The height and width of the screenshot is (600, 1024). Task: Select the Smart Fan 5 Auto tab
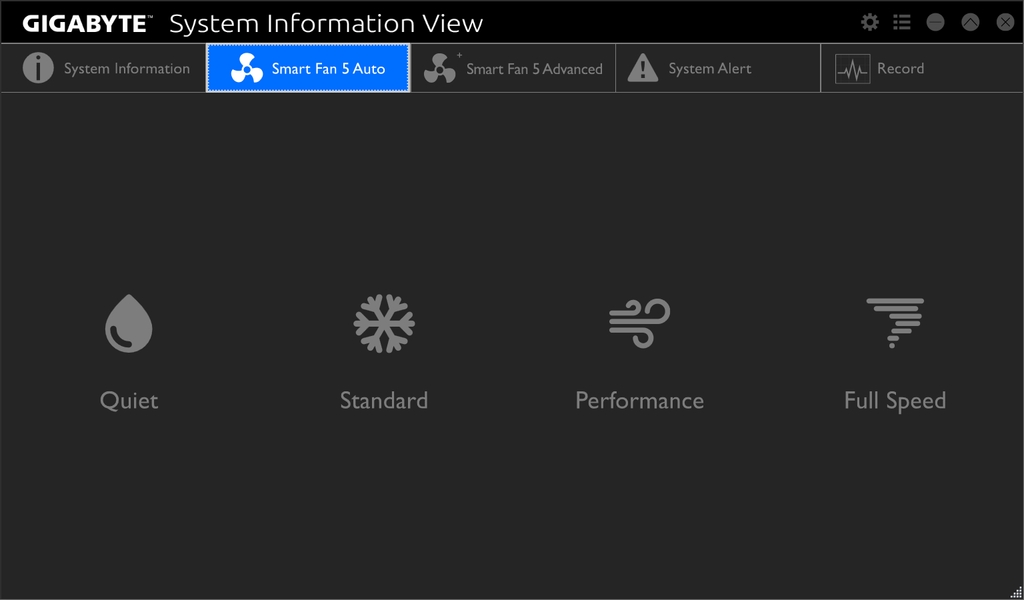point(328,69)
